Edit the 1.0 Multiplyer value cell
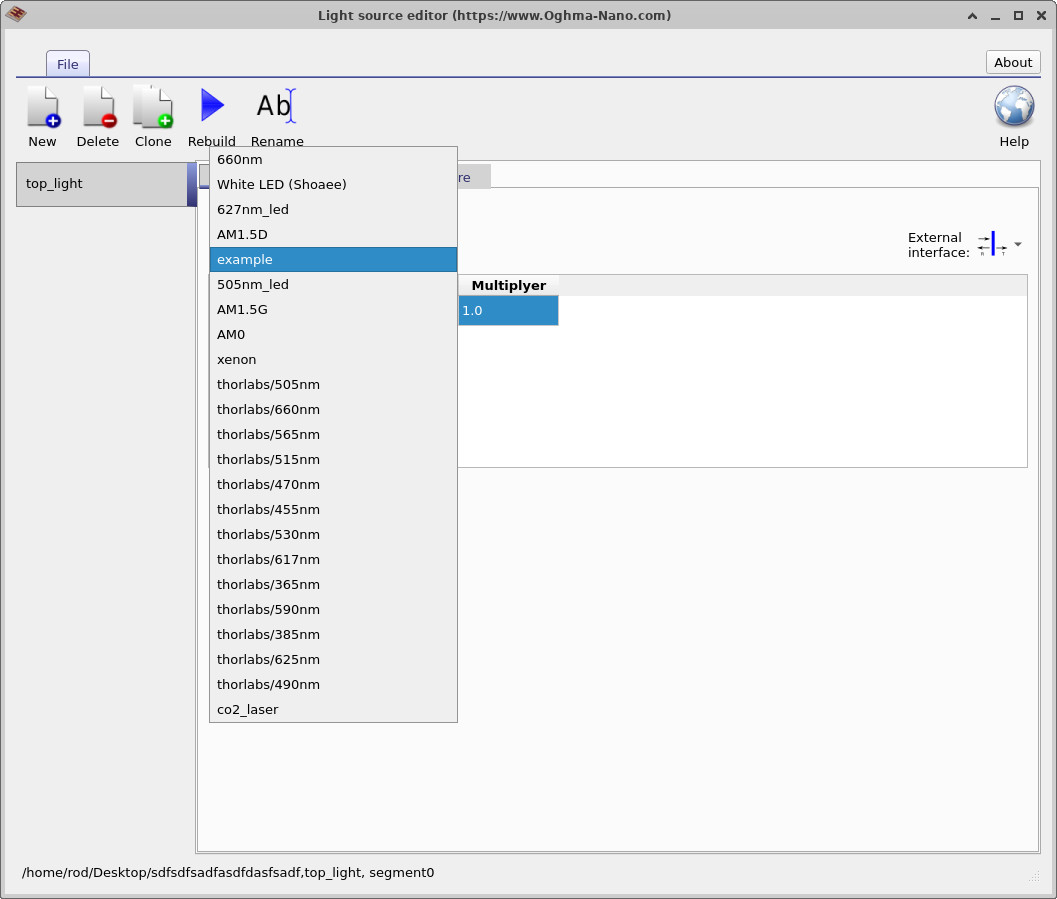Image resolution: width=1057 pixels, height=899 pixels. pos(508,310)
